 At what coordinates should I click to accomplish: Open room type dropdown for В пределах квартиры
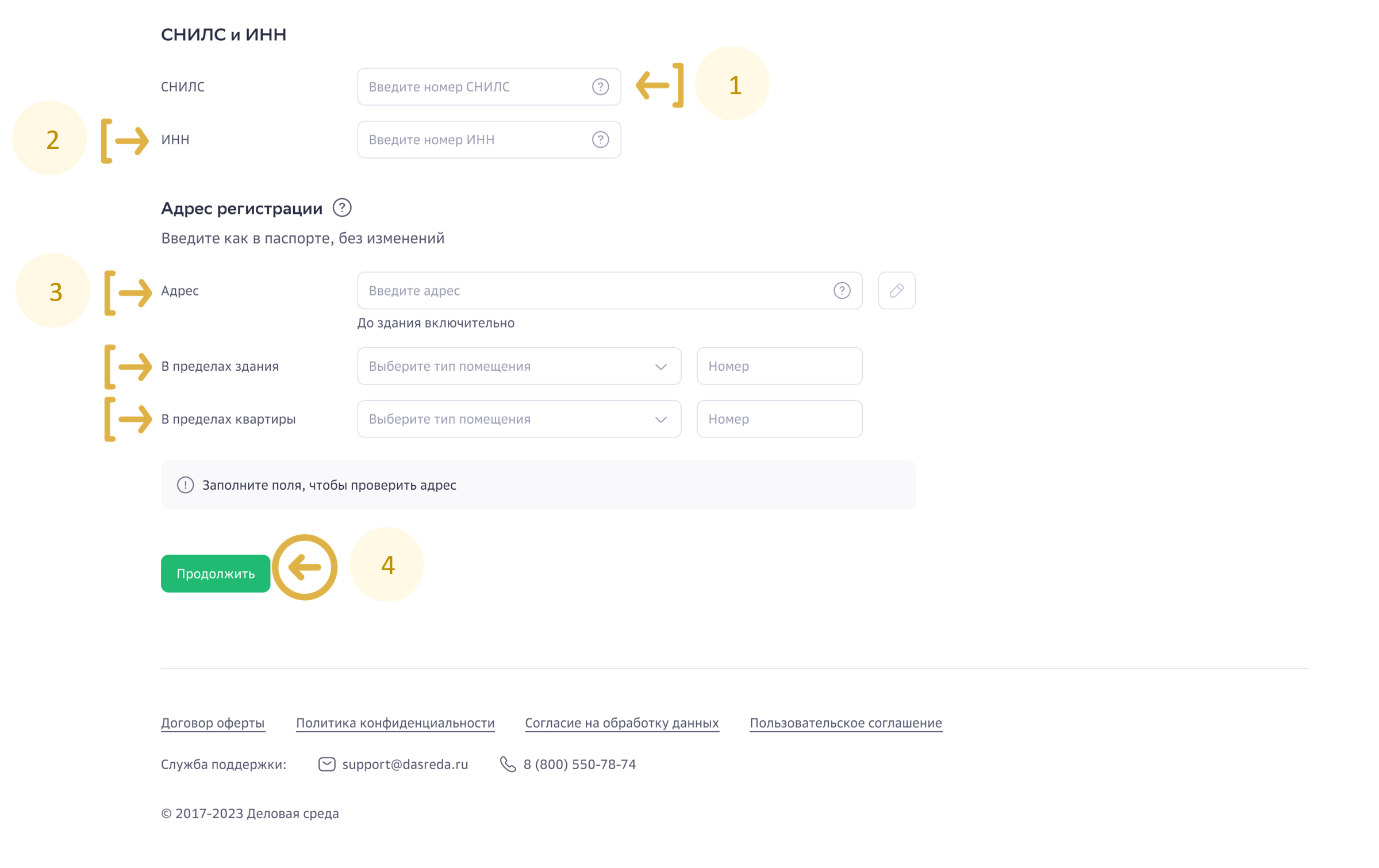coord(519,419)
